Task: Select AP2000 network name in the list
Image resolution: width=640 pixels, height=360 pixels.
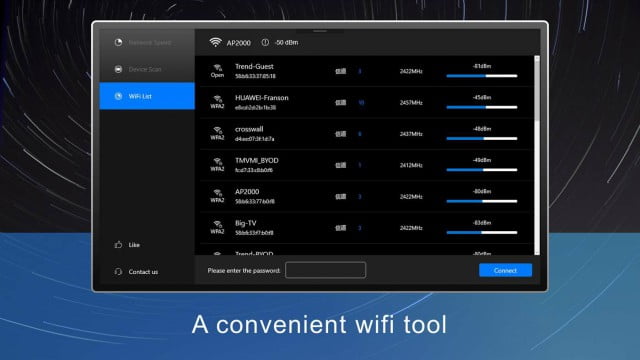Action: point(247,192)
